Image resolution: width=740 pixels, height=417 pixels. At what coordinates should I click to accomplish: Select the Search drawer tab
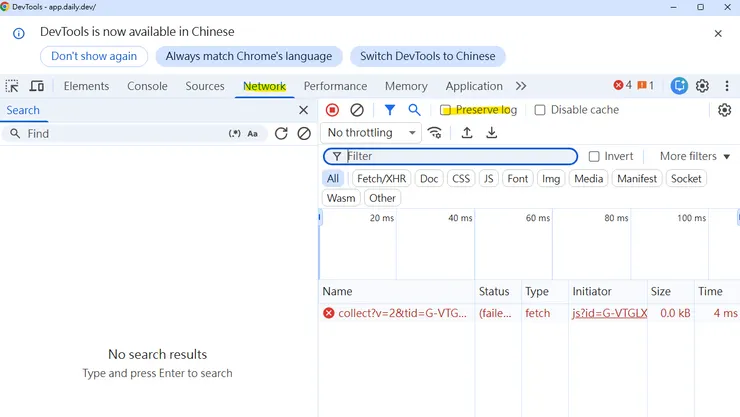[23, 110]
